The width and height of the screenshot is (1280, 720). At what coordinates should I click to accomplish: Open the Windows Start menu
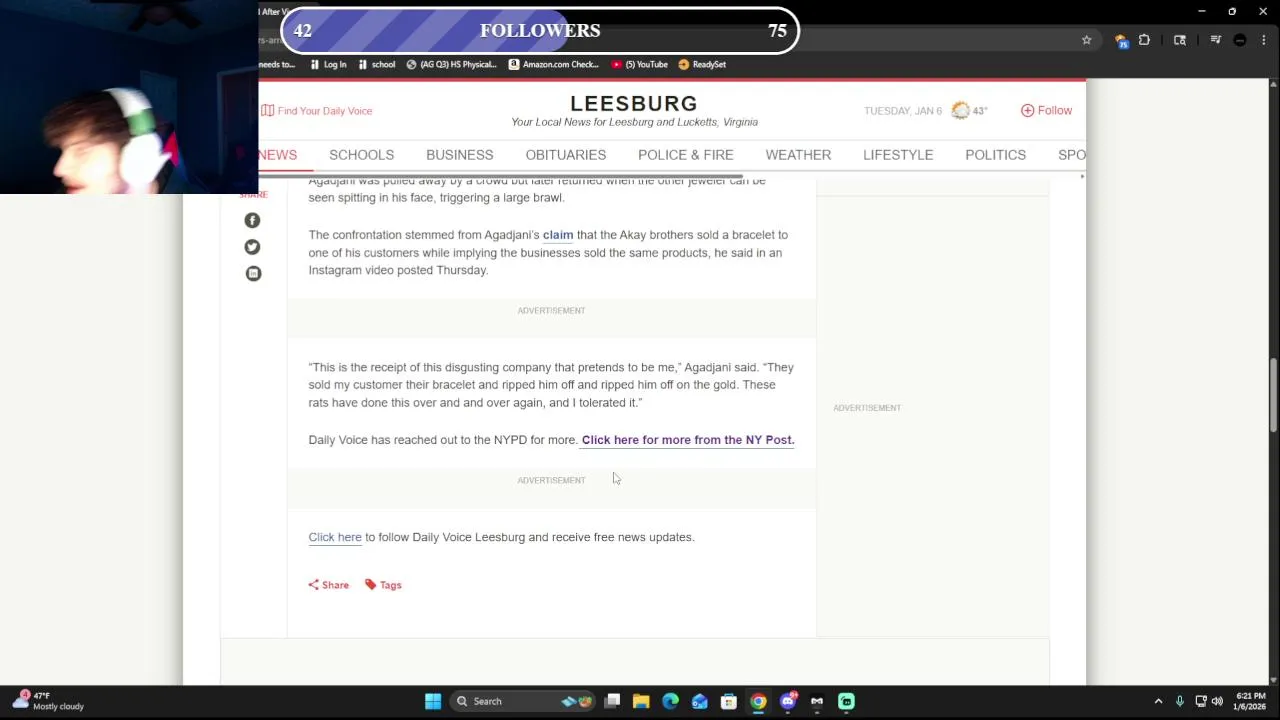click(433, 701)
